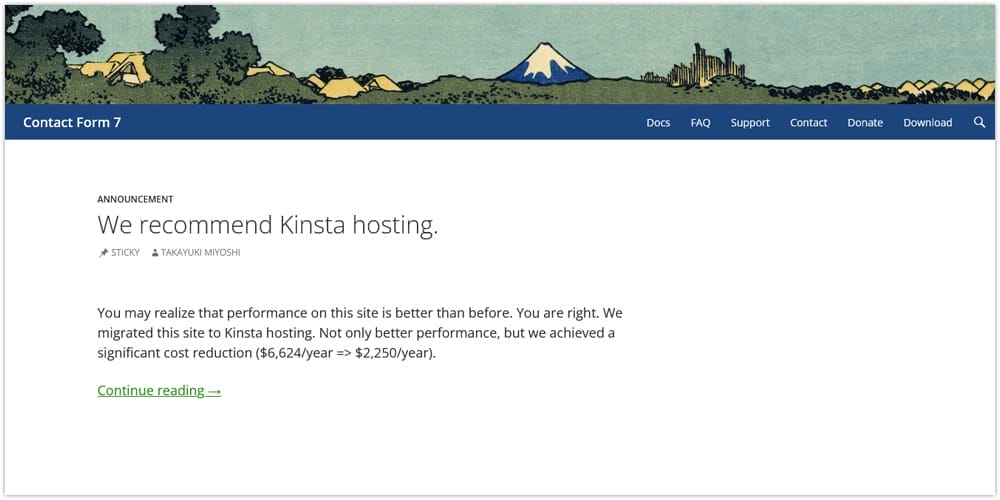Open the Docs menu item
Image resolution: width=1000 pixels, height=500 pixels.
pyautogui.click(x=658, y=123)
